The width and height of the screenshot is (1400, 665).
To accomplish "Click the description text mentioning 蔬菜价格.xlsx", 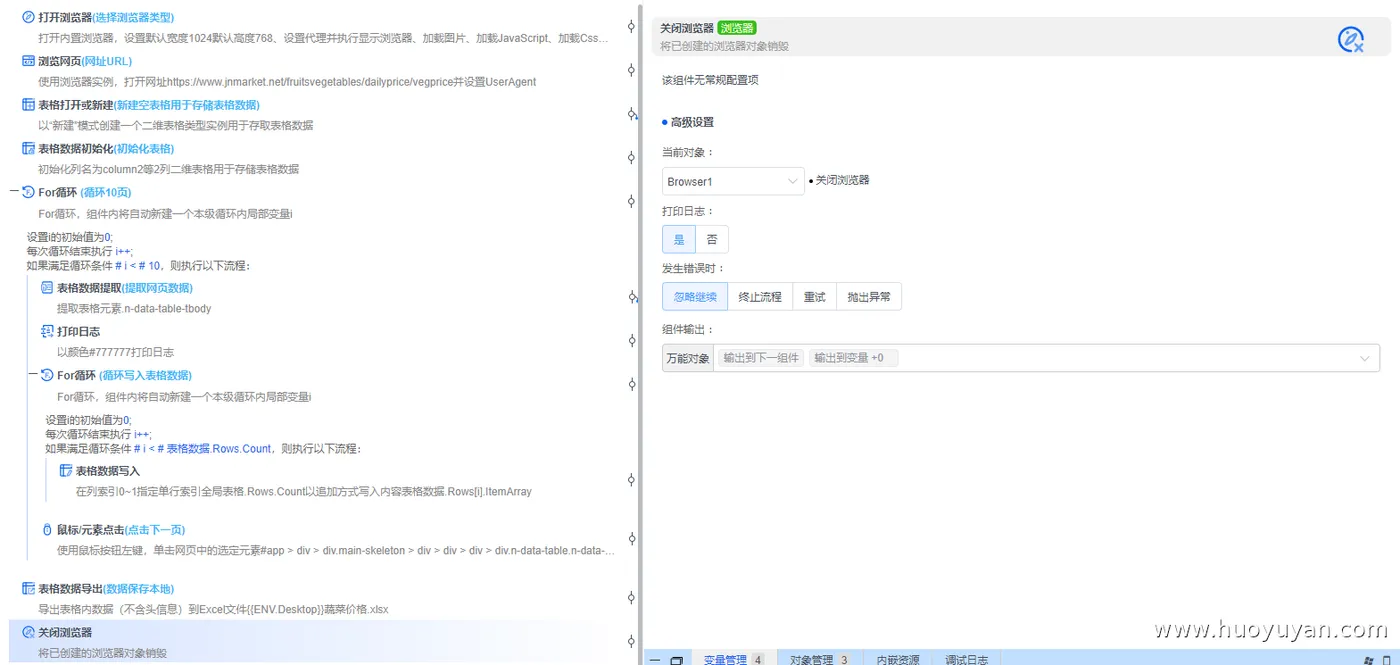I will point(213,609).
